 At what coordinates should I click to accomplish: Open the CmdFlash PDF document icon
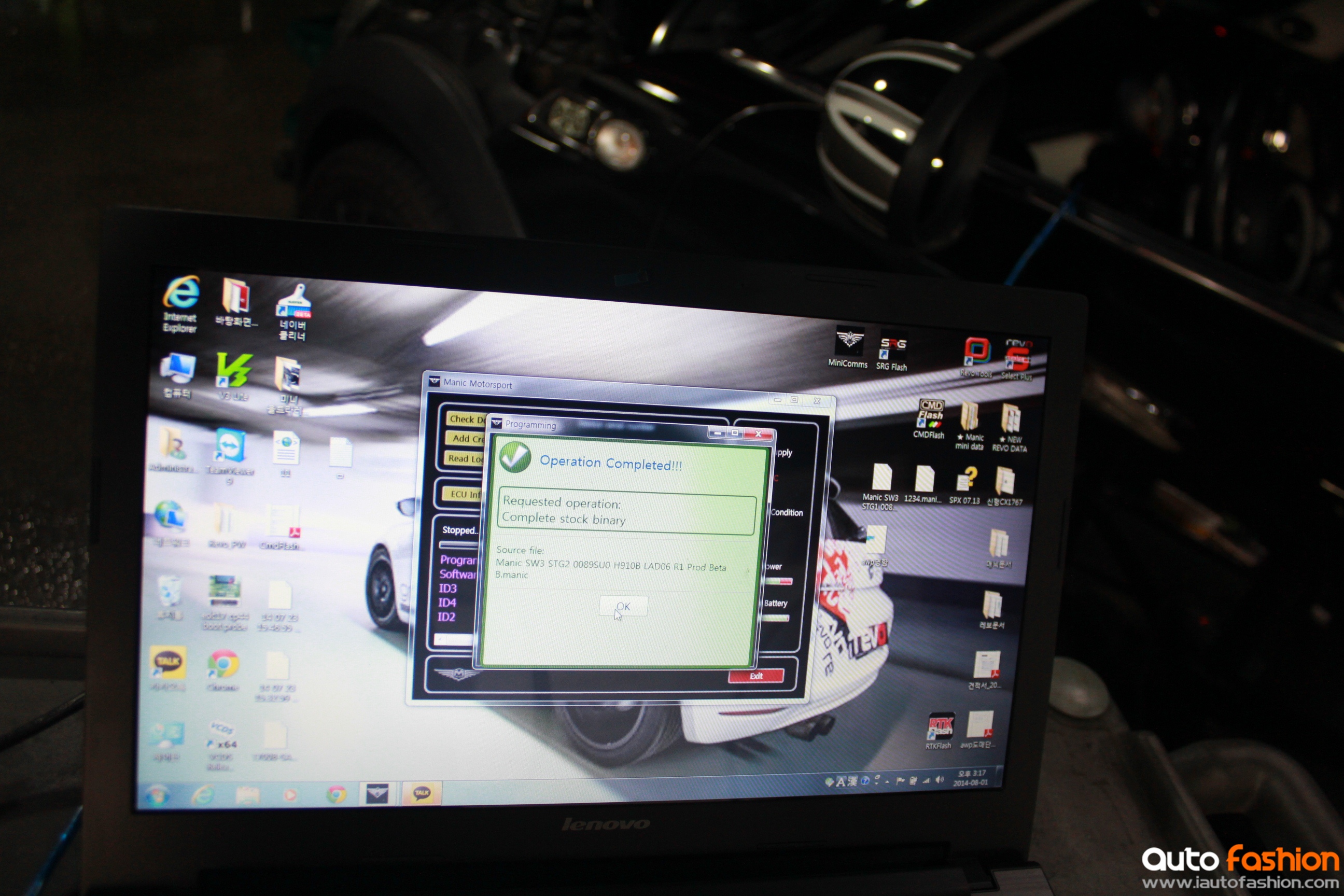click(x=282, y=528)
